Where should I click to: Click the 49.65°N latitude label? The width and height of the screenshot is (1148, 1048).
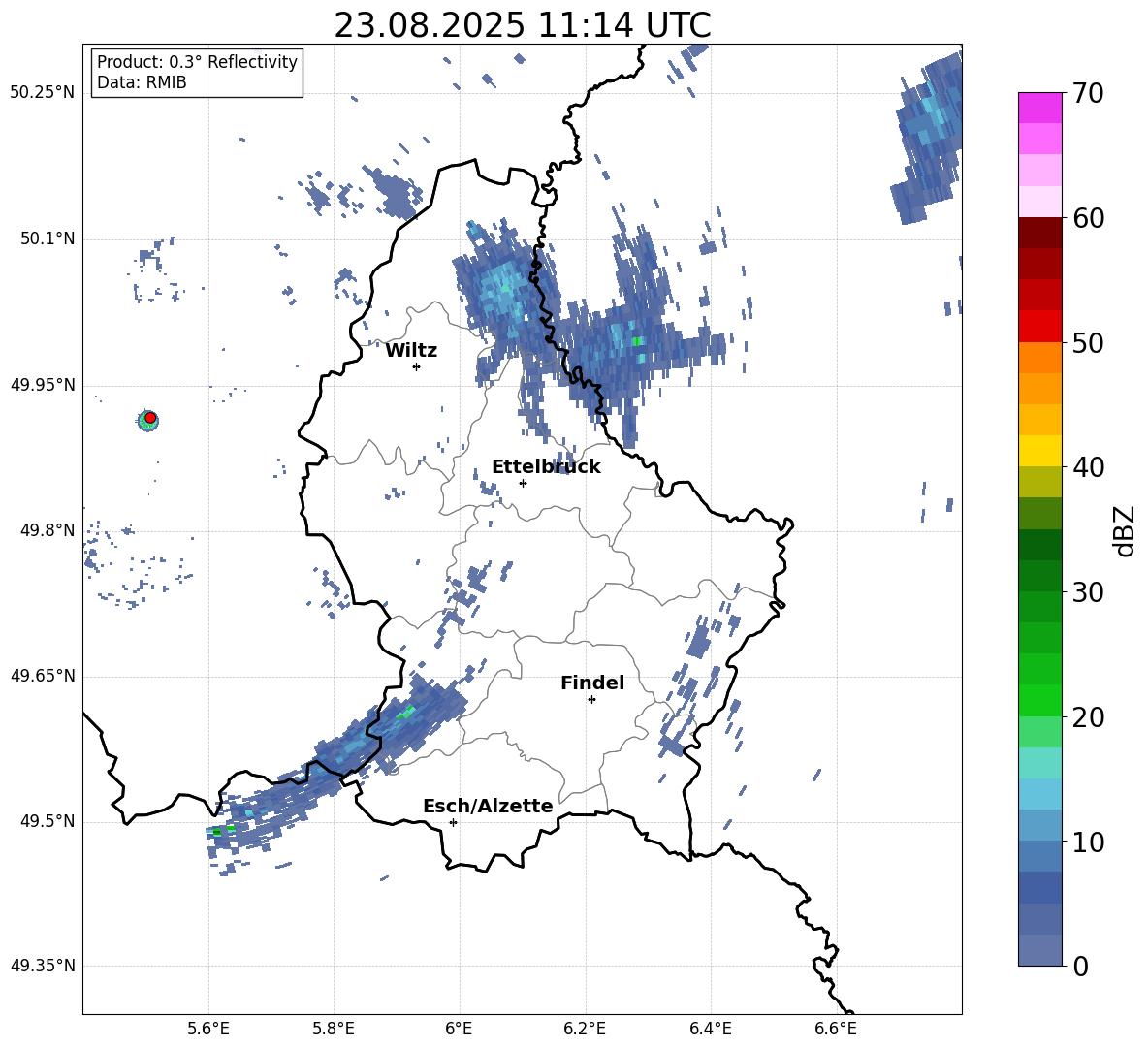[x=42, y=675]
